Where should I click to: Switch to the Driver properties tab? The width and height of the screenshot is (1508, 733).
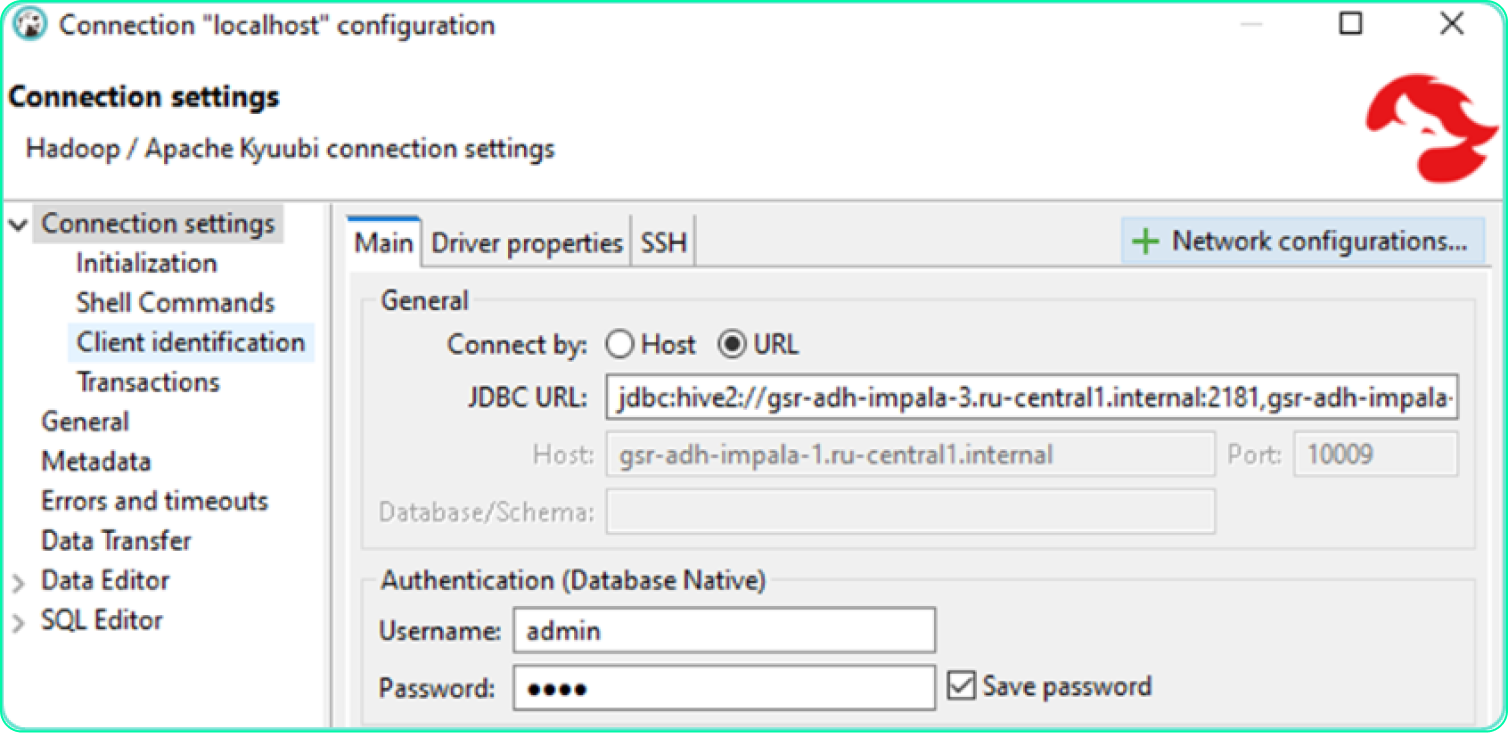click(527, 243)
